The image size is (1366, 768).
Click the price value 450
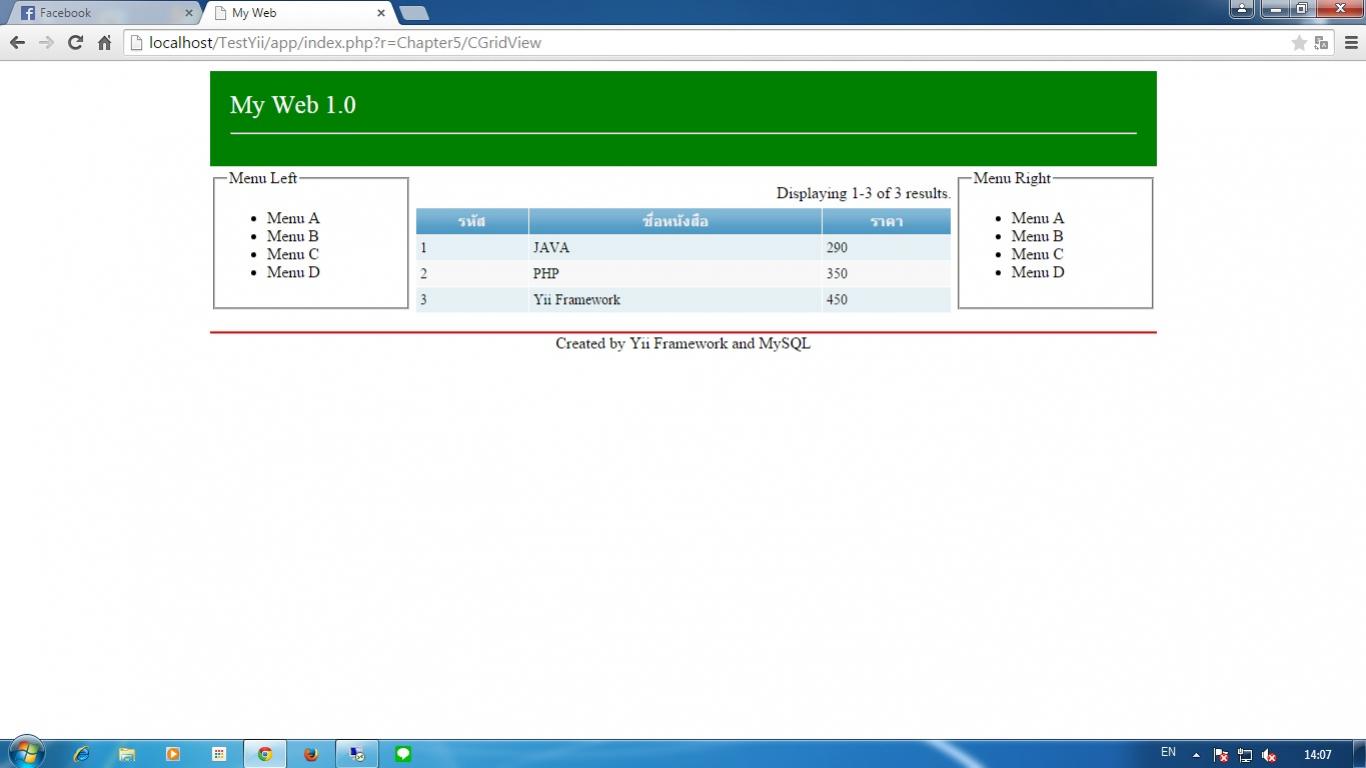point(837,299)
